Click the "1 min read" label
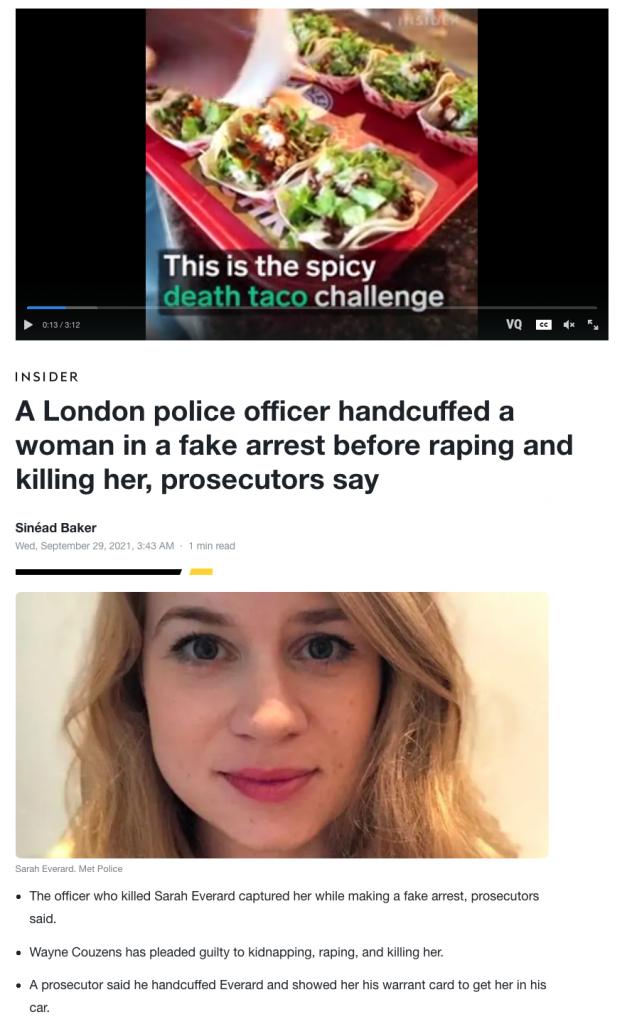 pyautogui.click(x=212, y=546)
